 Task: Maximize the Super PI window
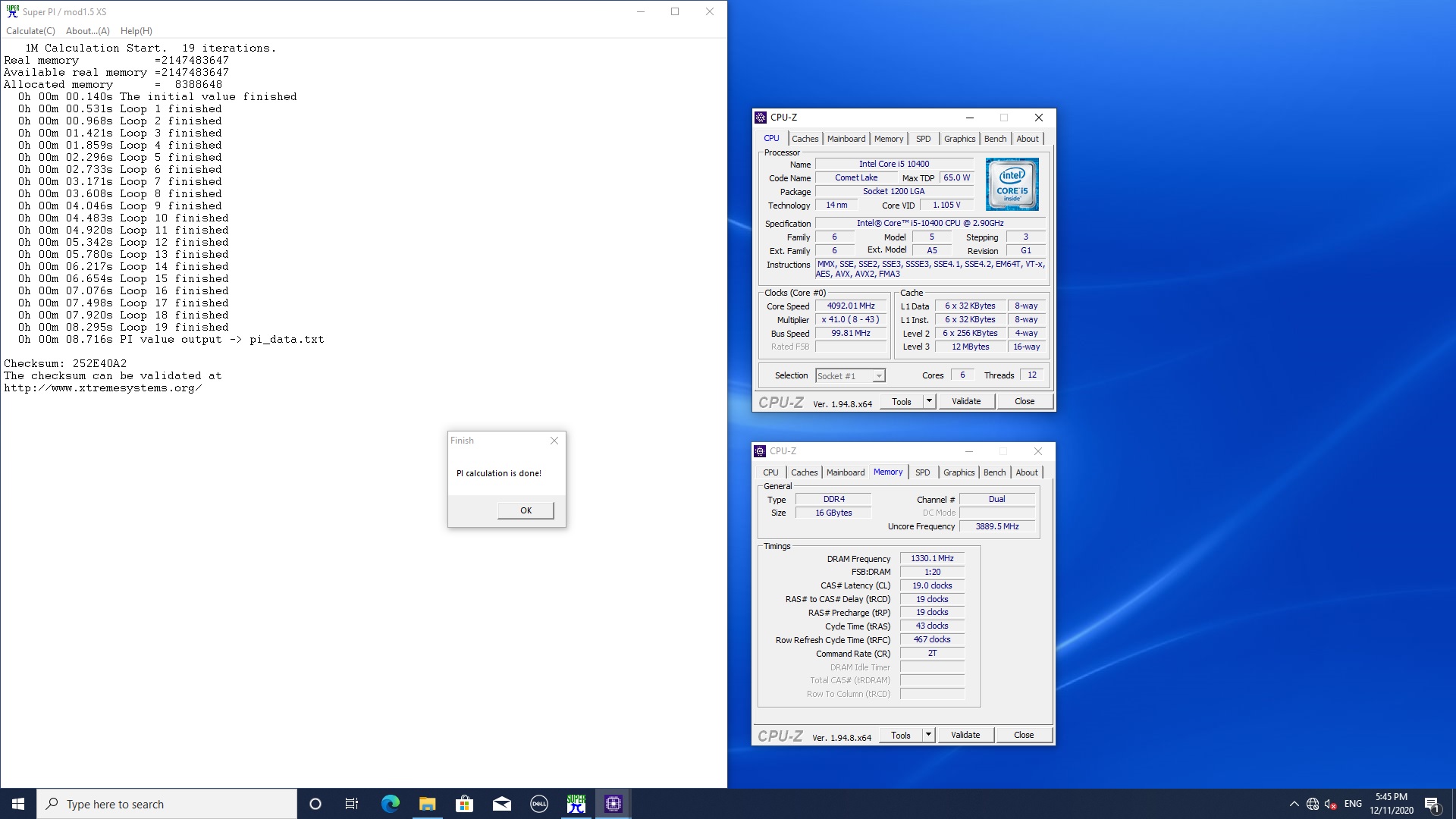click(x=675, y=11)
